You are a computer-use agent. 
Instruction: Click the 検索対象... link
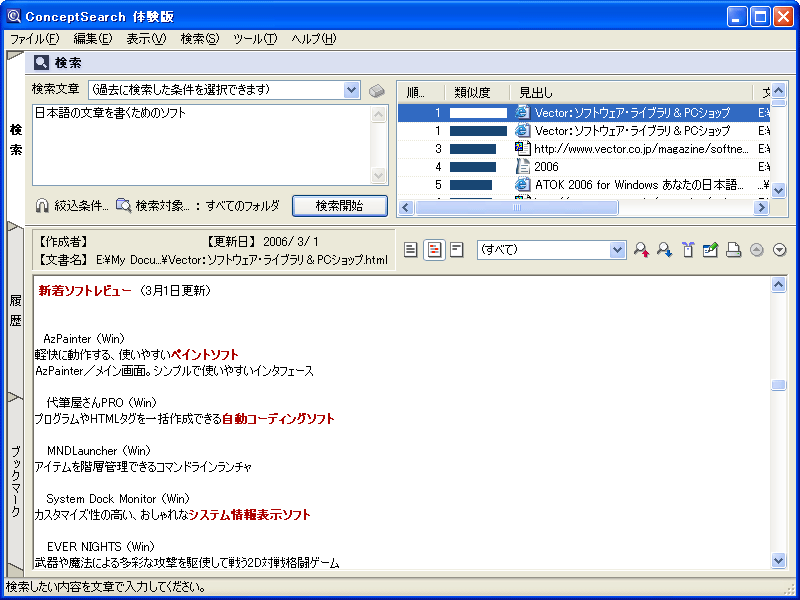(162, 206)
